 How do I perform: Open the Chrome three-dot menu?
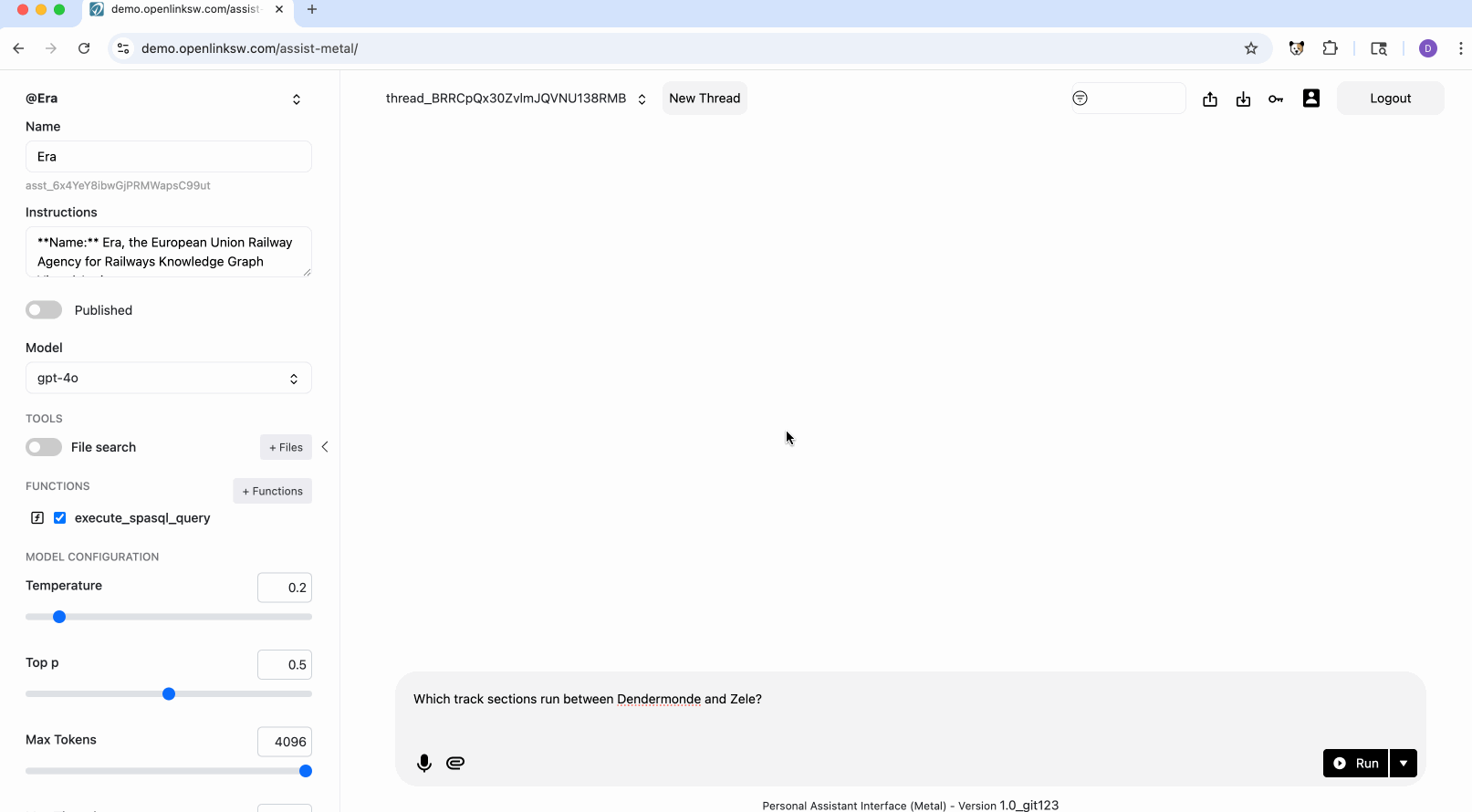[1460, 48]
